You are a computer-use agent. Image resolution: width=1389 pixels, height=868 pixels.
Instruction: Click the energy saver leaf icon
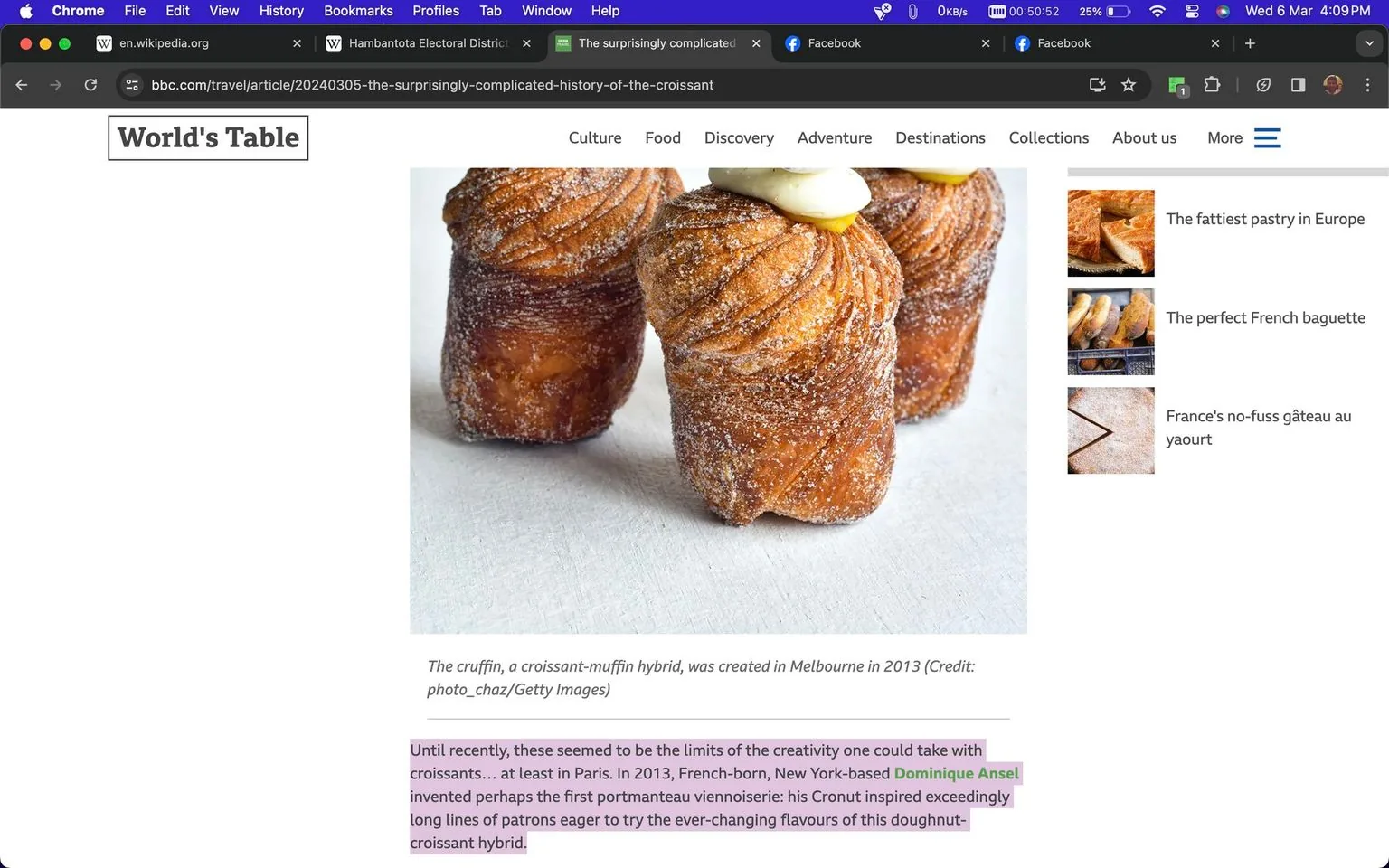(1263, 84)
